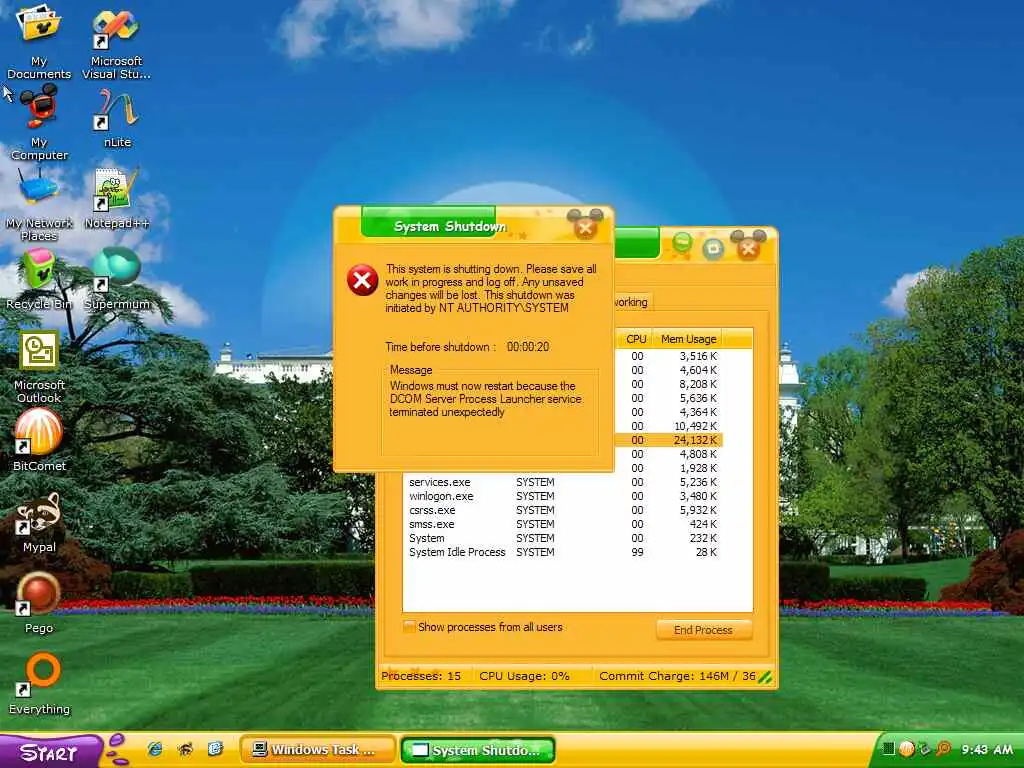This screenshot has height=768, width=1024.
Task: Click the green CPU meter tray icon
Action: coord(888,749)
